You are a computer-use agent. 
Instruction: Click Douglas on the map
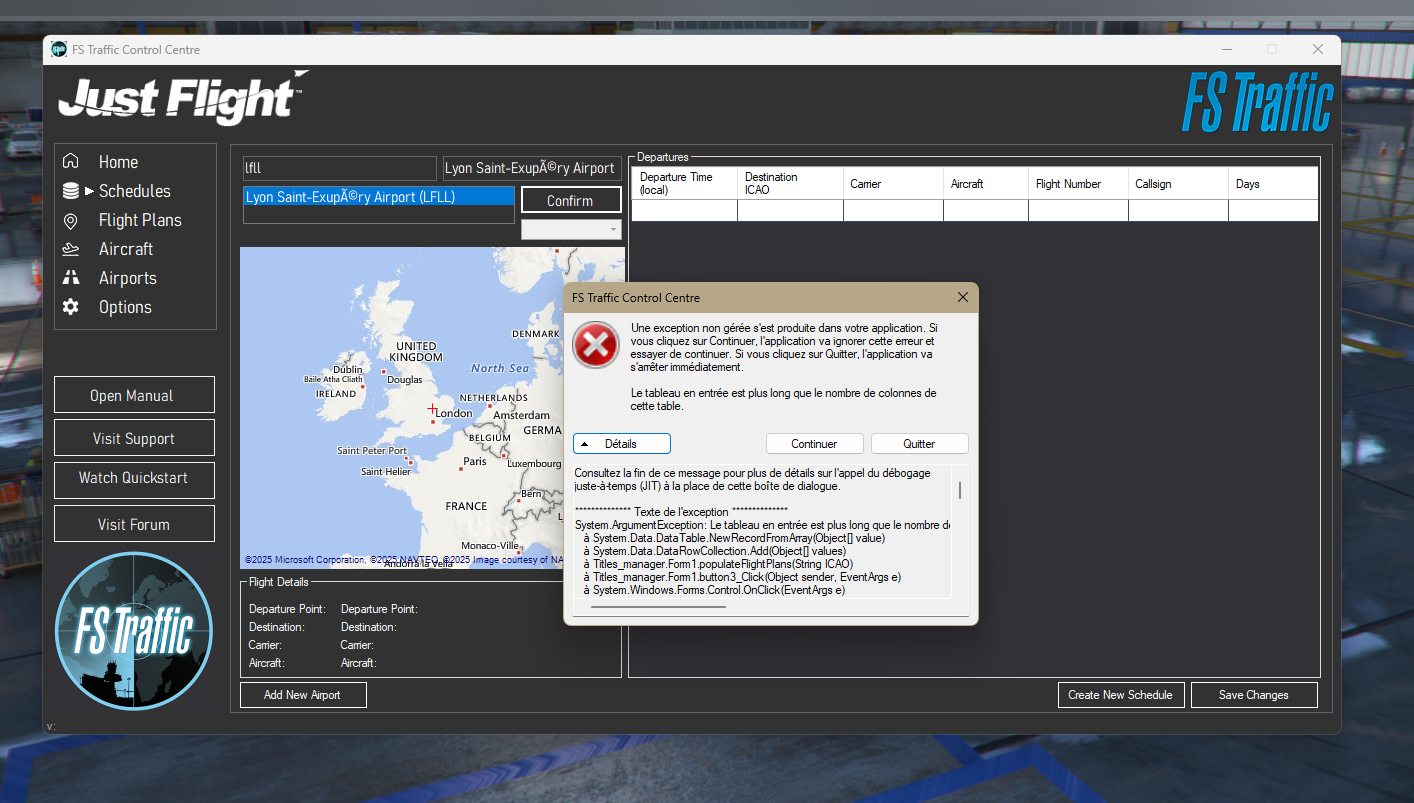(404, 380)
